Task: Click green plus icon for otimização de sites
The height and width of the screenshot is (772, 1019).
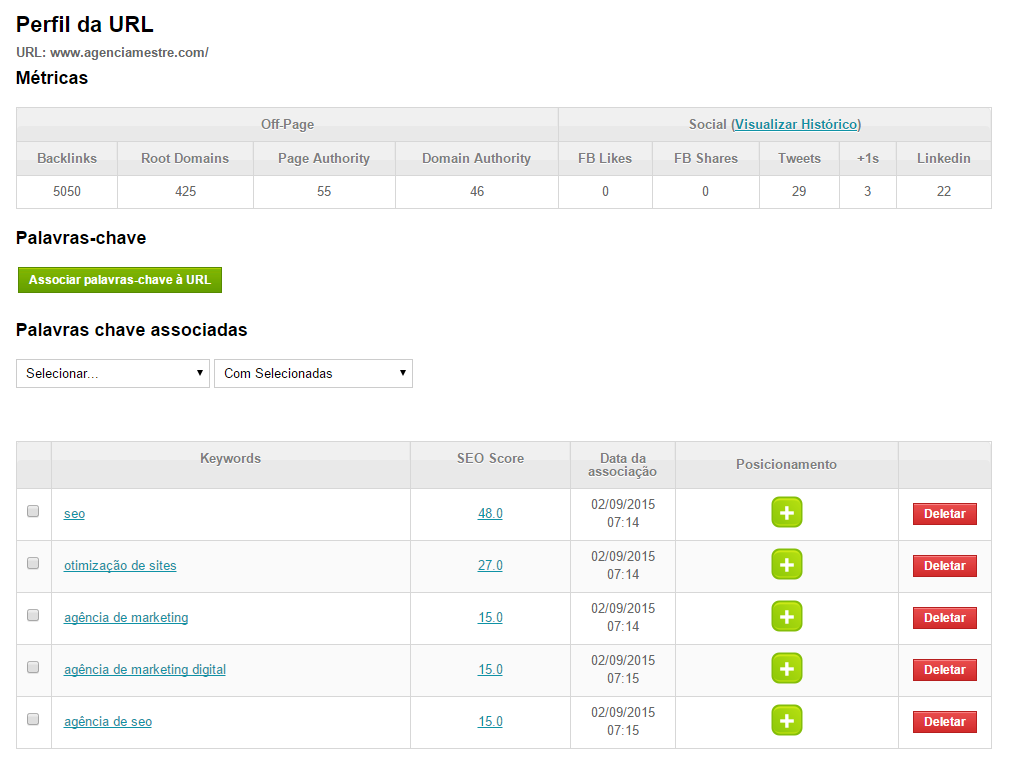Action: click(786, 565)
